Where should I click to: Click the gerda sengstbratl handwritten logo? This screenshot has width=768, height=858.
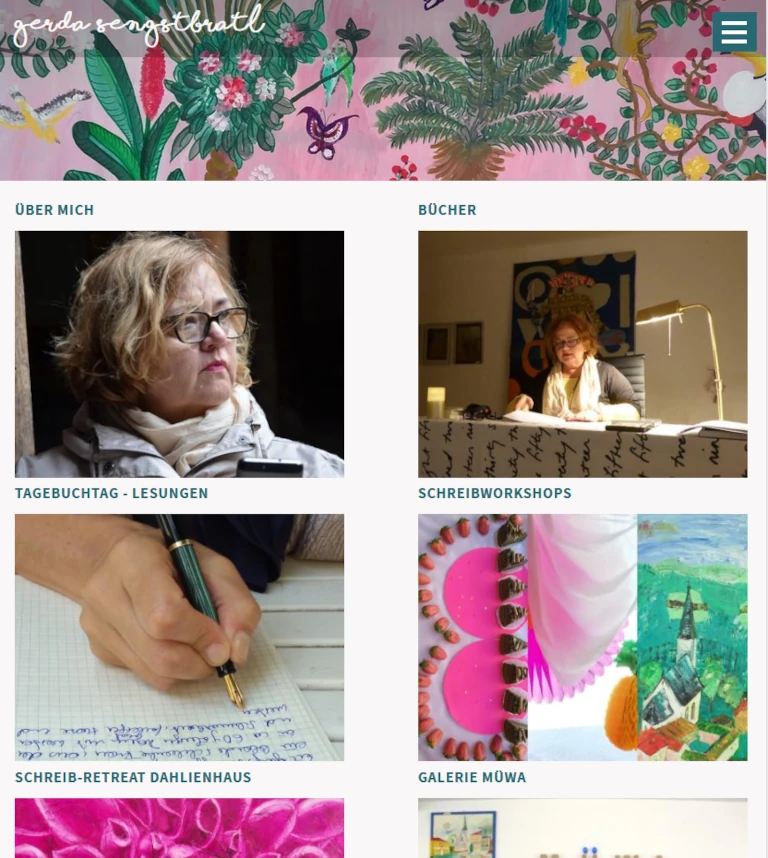tap(138, 26)
